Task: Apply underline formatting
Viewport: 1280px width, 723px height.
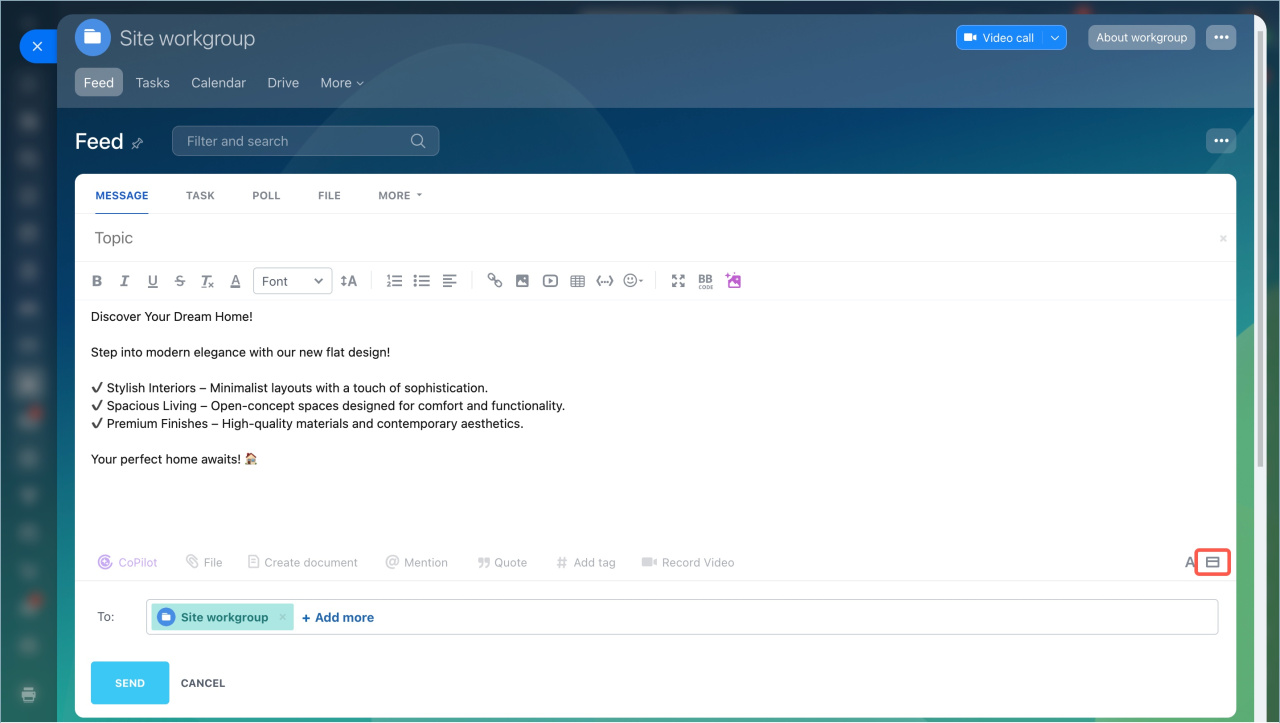Action: 152,281
